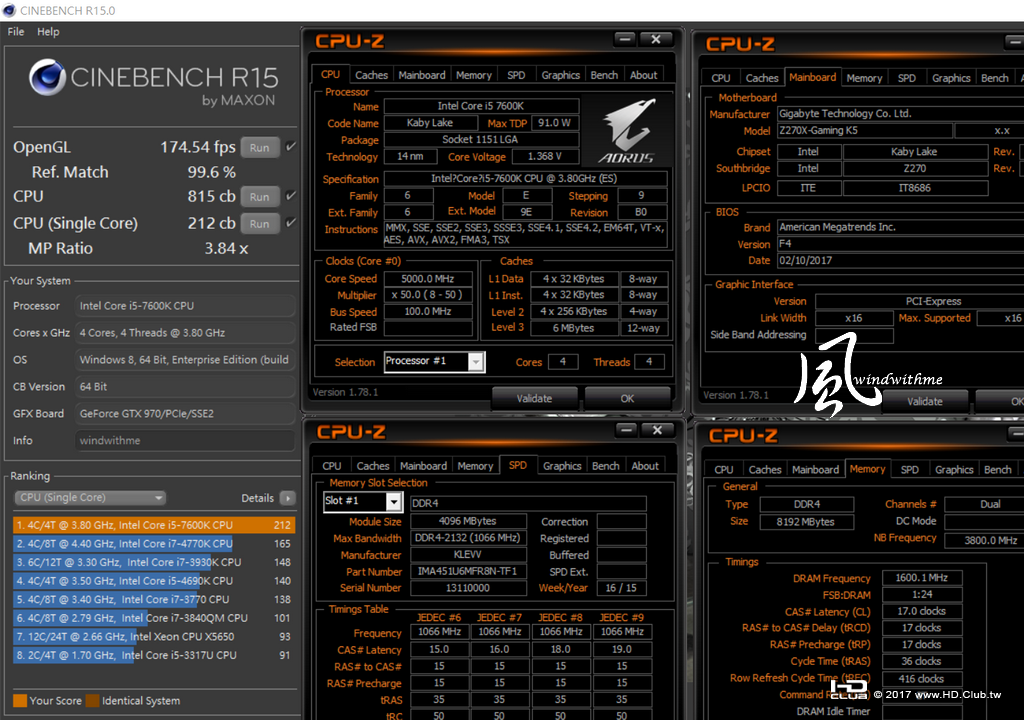Click the DRAM Frequency value 1600.1 MHz

point(921,578)
